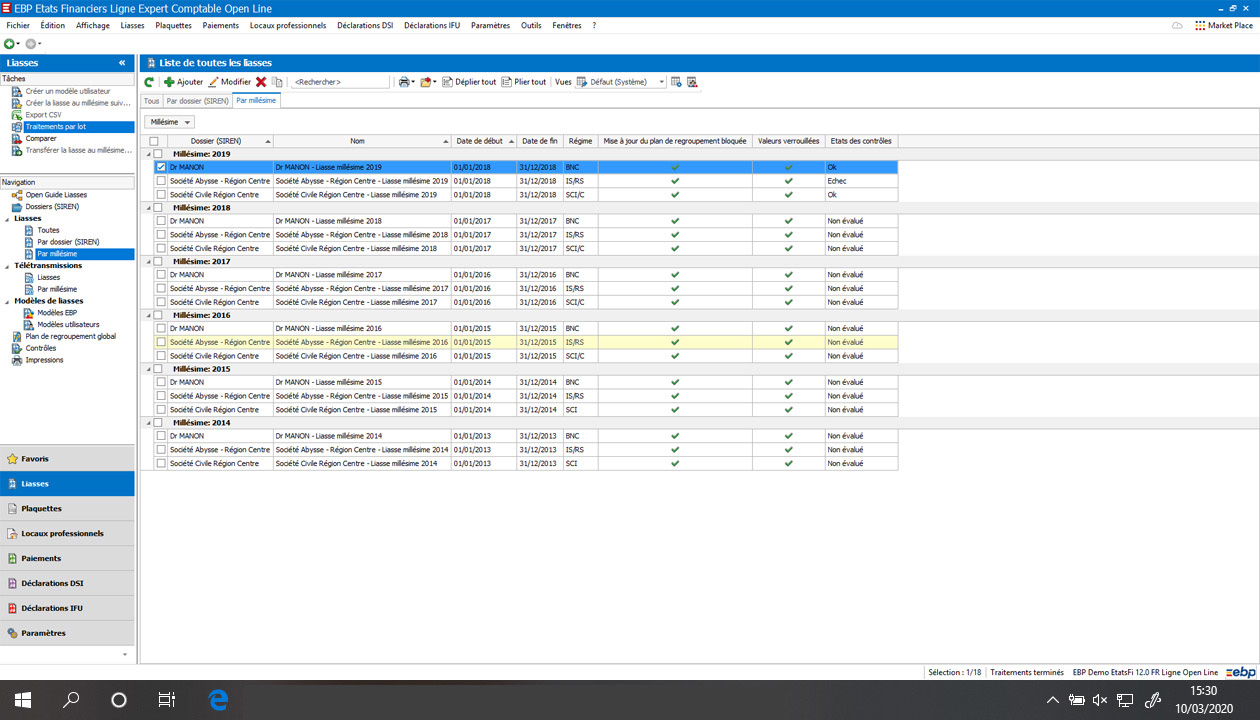Image resolution: width=1260 pixels, height=720 pixels.
Task: Collapse Télétransmissions tree node
Action: coord(6,266)
